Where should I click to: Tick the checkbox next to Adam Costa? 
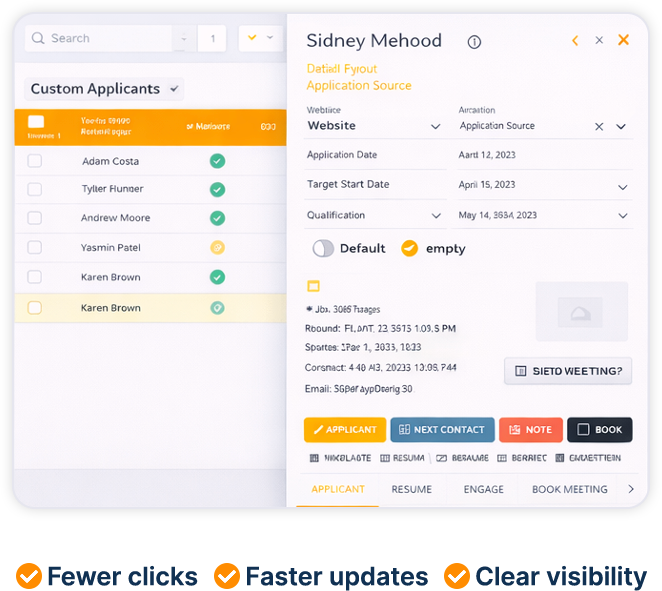[35, 161]
